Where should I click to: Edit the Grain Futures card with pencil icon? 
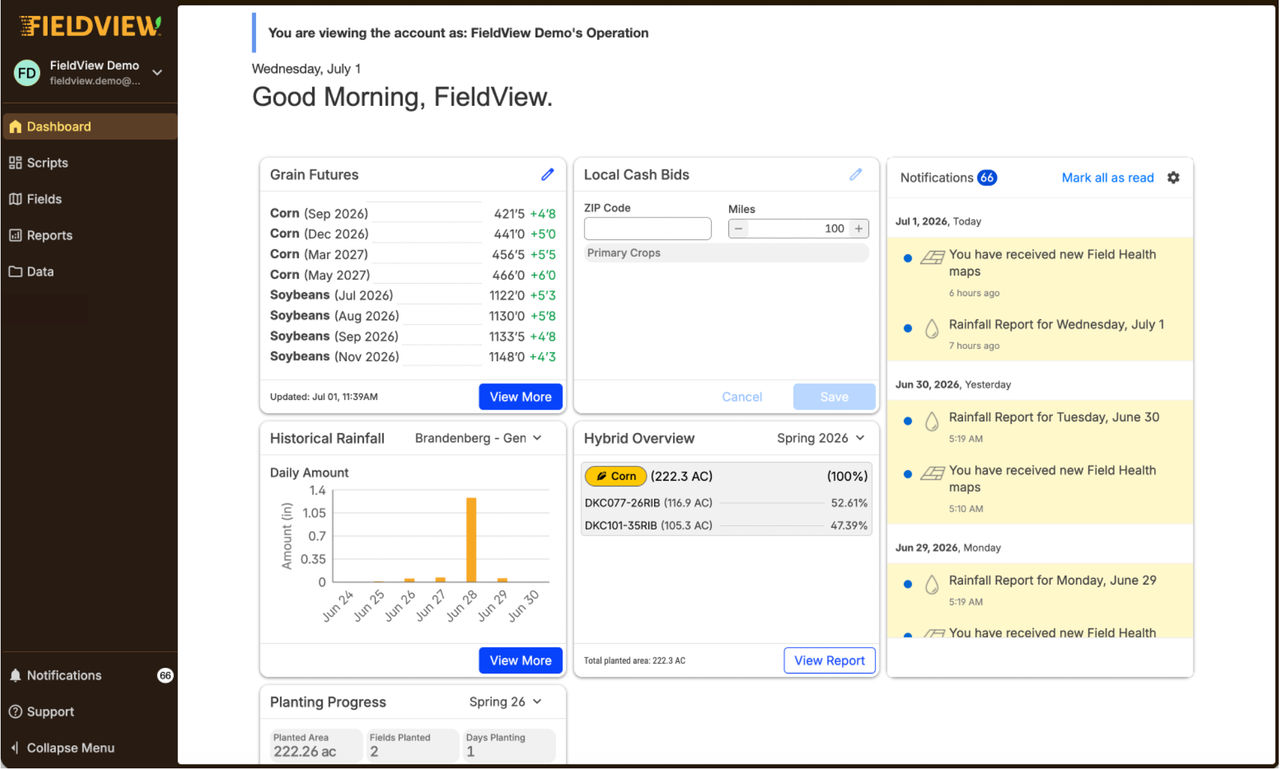547,174
